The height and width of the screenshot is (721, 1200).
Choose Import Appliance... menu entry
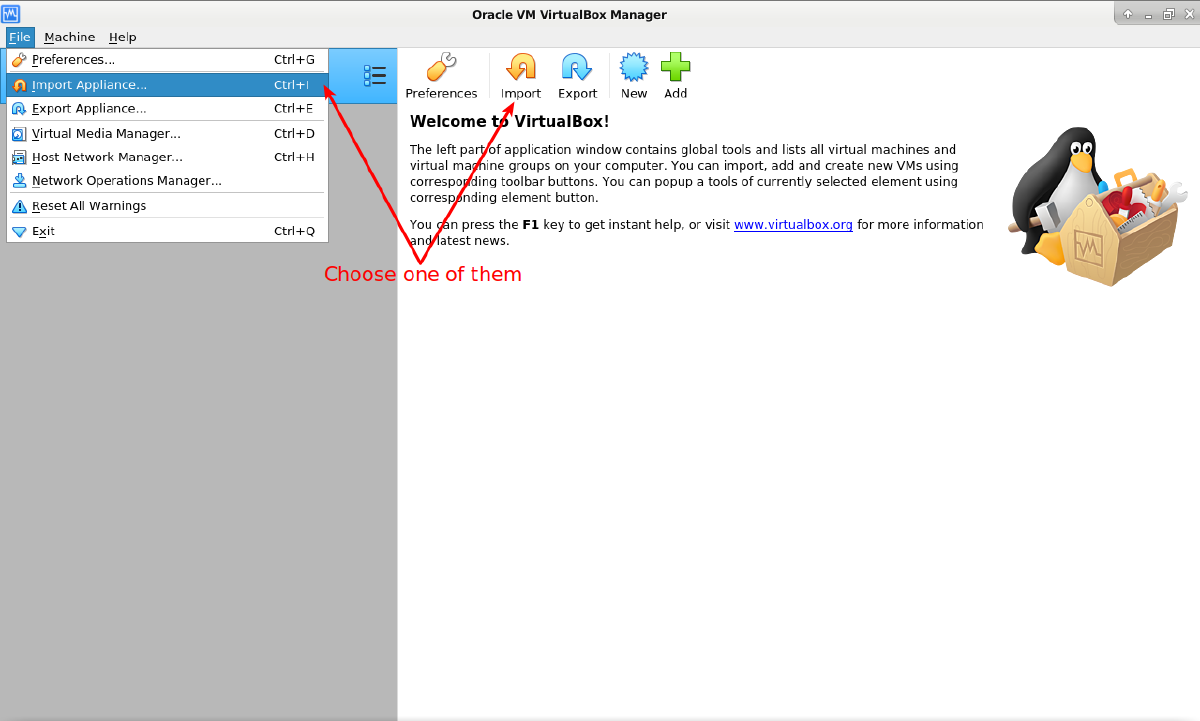click(89, 85)
